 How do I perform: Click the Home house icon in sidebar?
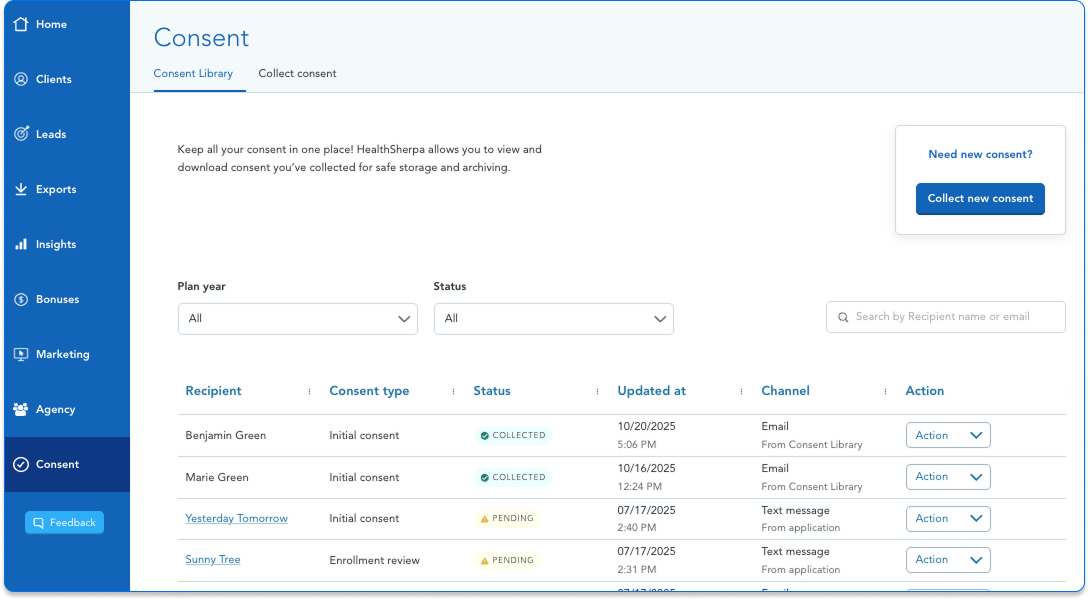click(x=21, y=24)
